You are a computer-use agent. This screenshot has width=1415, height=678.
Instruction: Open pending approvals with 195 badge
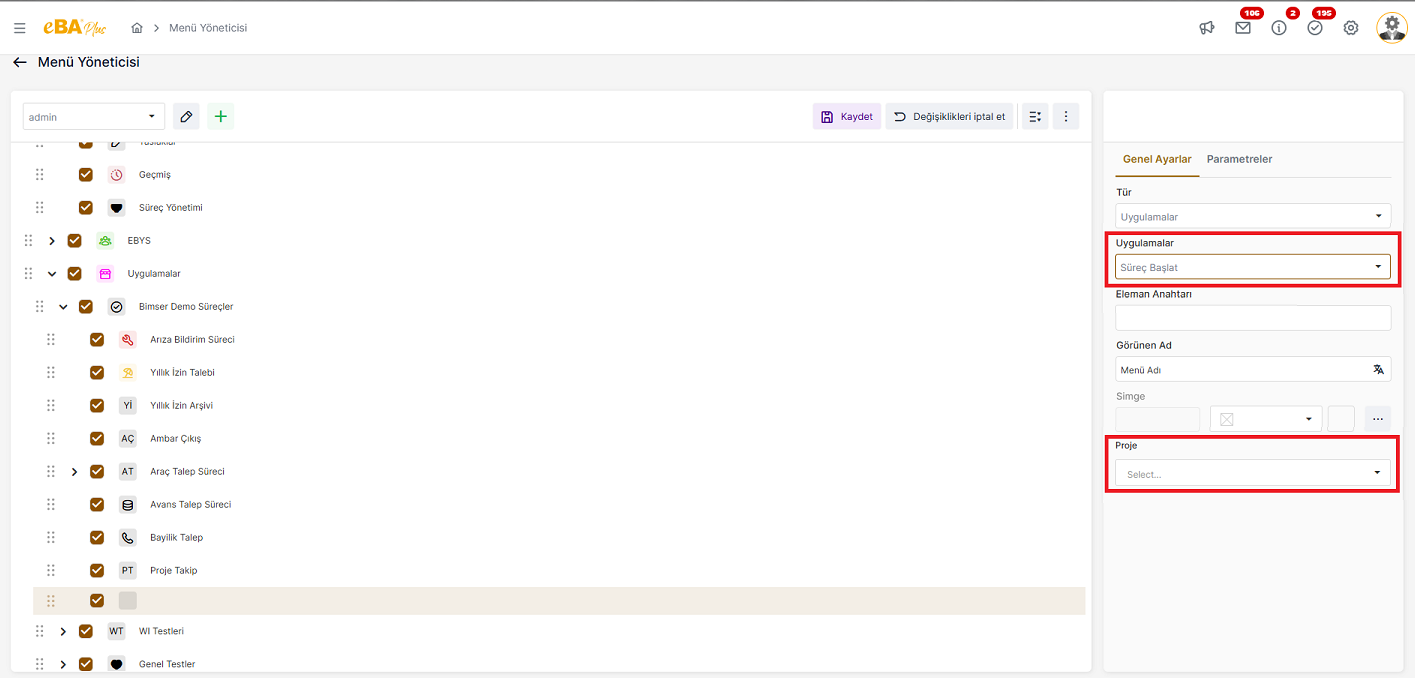[1315, 28]
